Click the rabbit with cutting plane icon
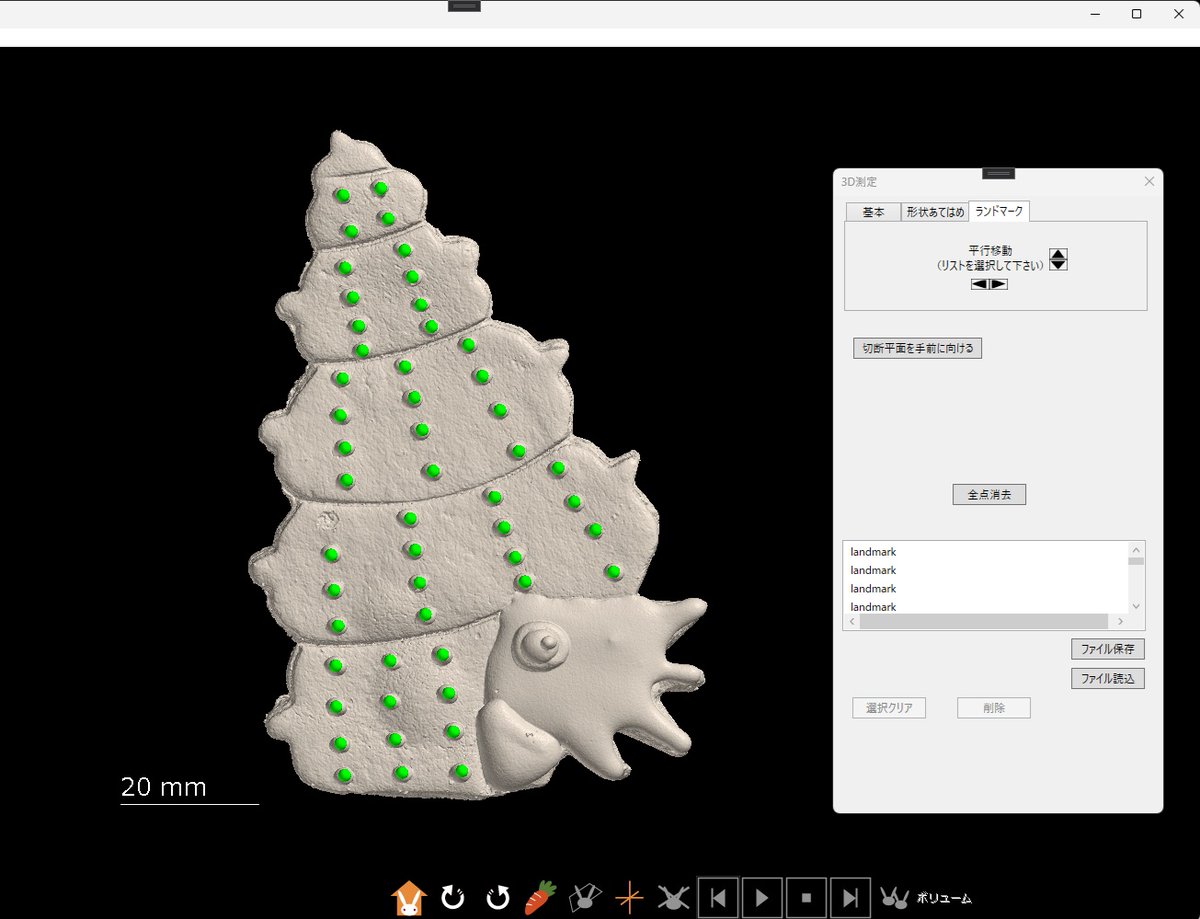 585,898
